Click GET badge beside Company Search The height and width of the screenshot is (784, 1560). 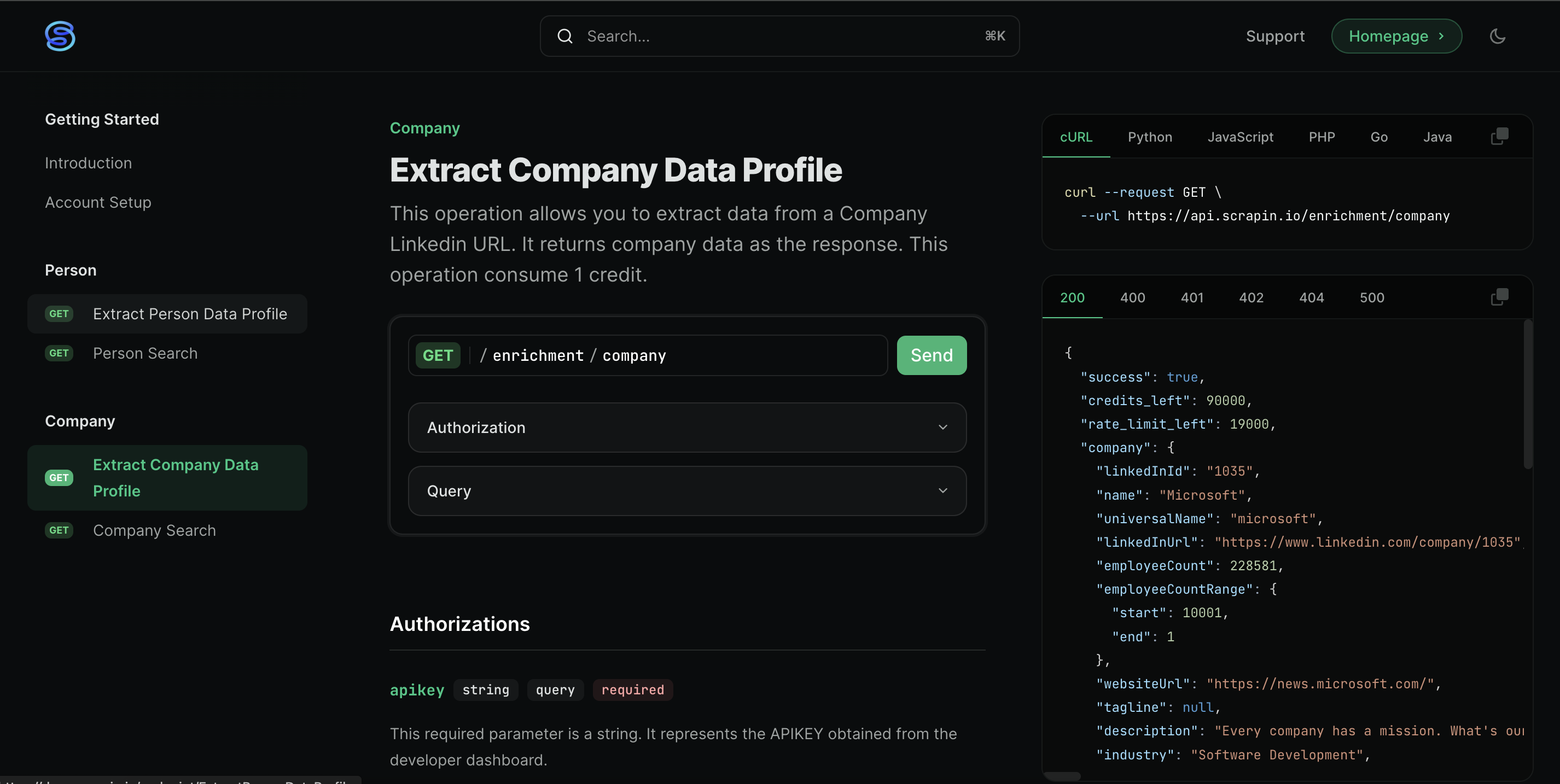(59, 530)
